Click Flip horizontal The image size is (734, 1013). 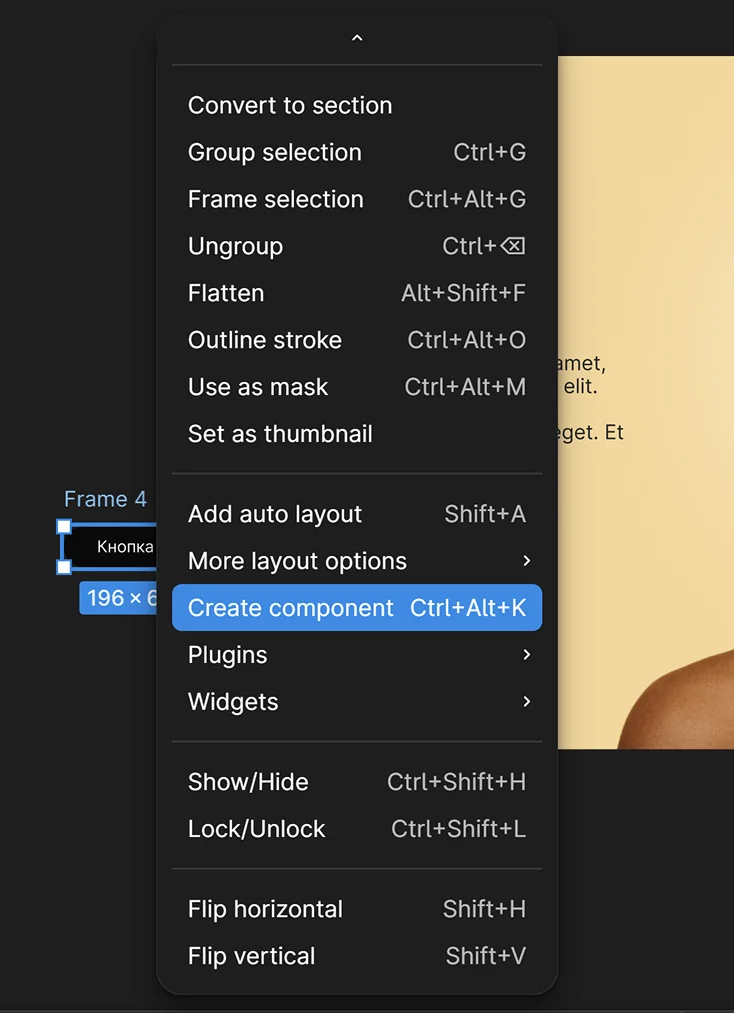click(x=265, y=909)
